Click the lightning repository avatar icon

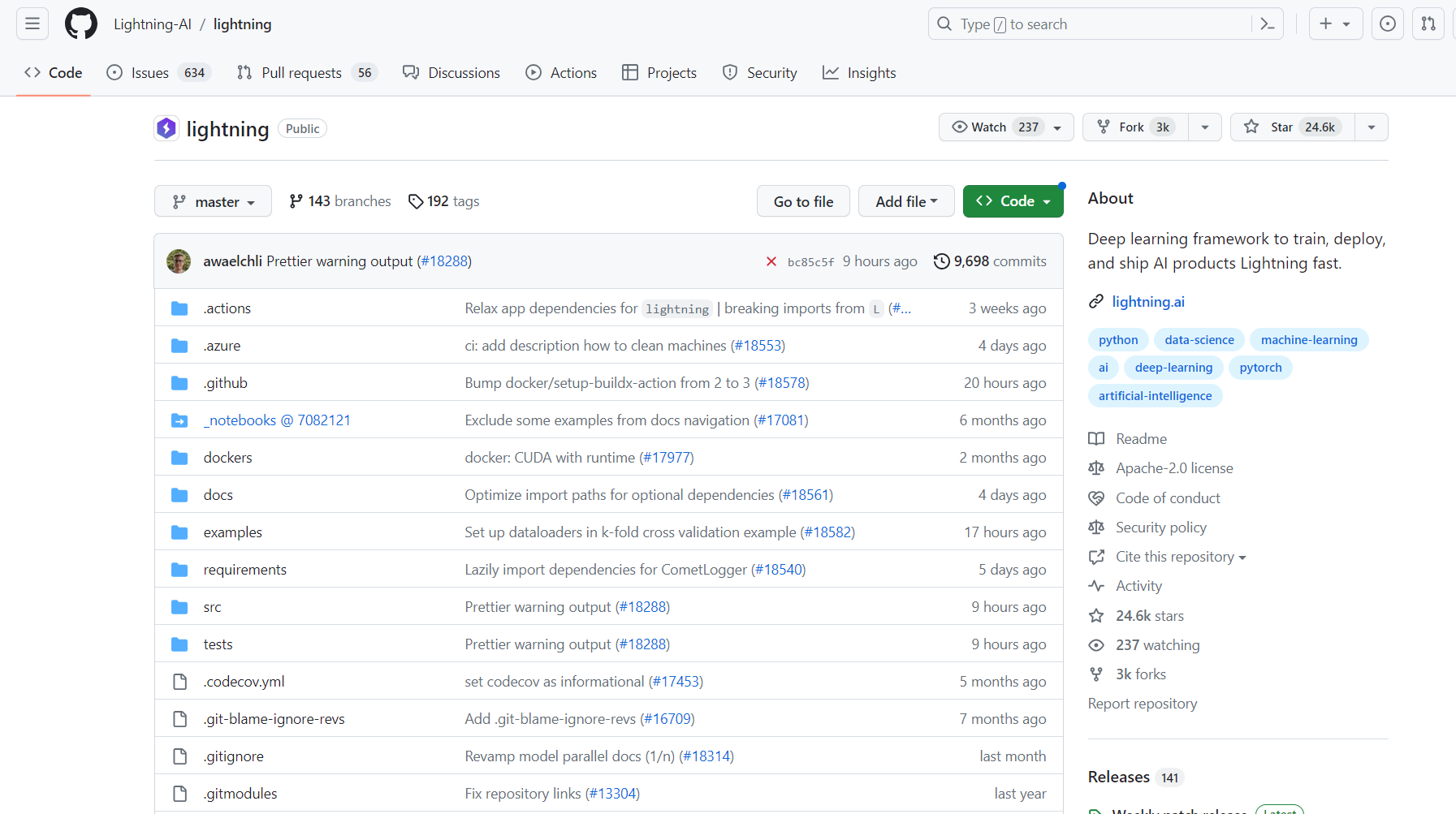click(x=166, y=128)
